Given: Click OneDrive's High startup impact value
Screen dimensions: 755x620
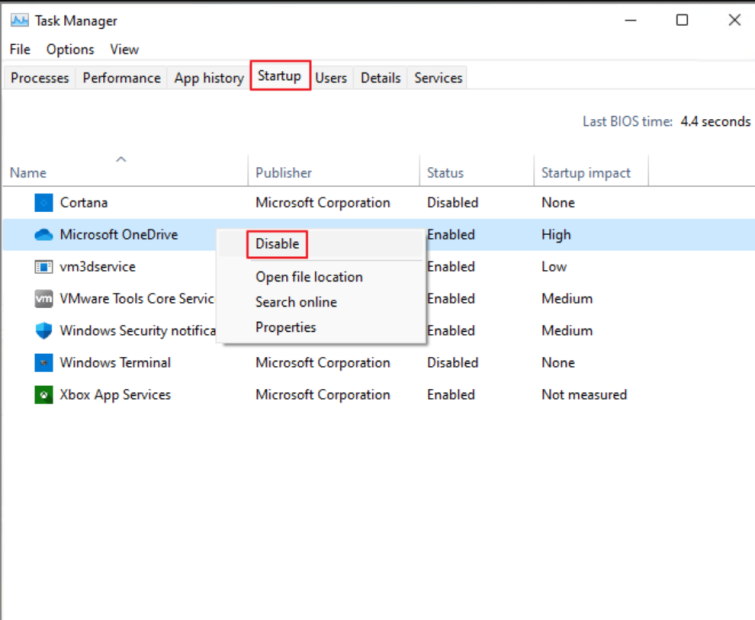Looking at the screenshot, I should [556, 235].
